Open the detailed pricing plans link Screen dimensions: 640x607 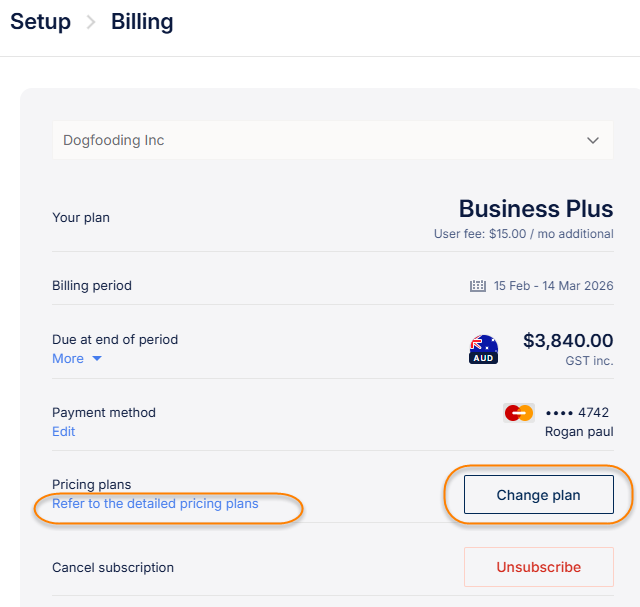[155, 503]
